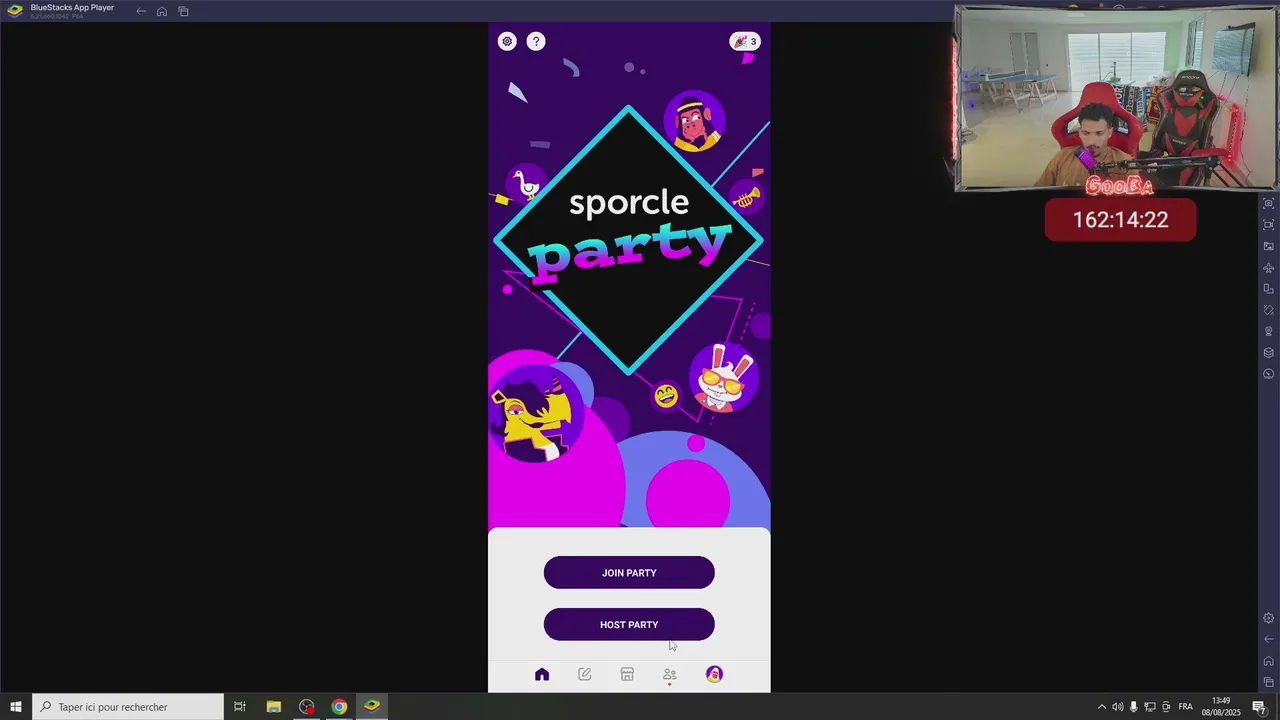Image resolution: width=1280 pixels, height=720 pixels.
Task: Open Google Chrome from taskbar
Action: [339, 707]
